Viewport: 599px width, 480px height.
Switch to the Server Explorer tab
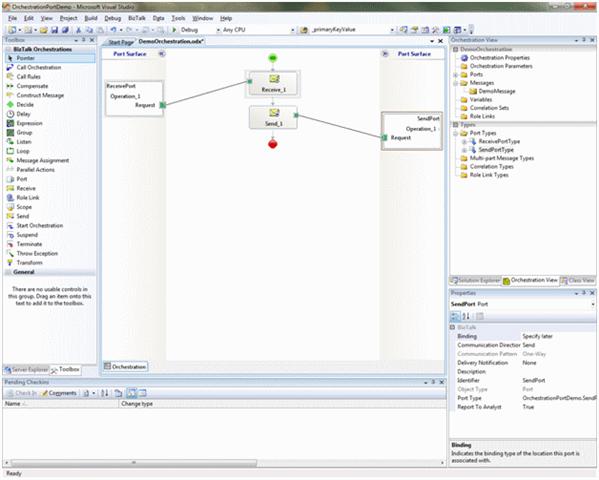pyautogui.click(x=26, y=370)
